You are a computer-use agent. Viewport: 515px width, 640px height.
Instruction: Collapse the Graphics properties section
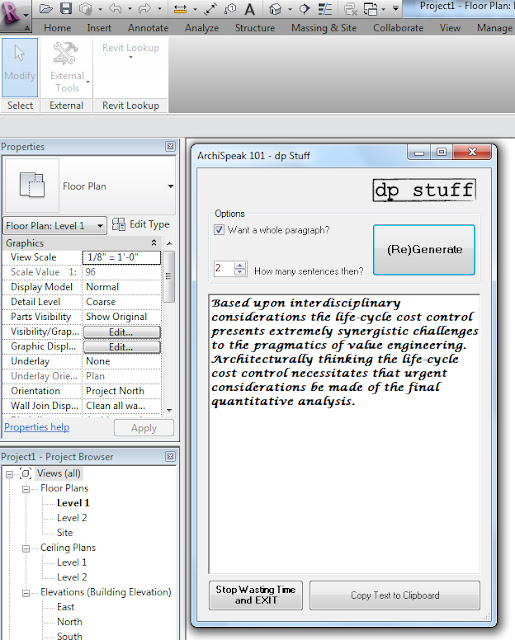click(154, 243)
